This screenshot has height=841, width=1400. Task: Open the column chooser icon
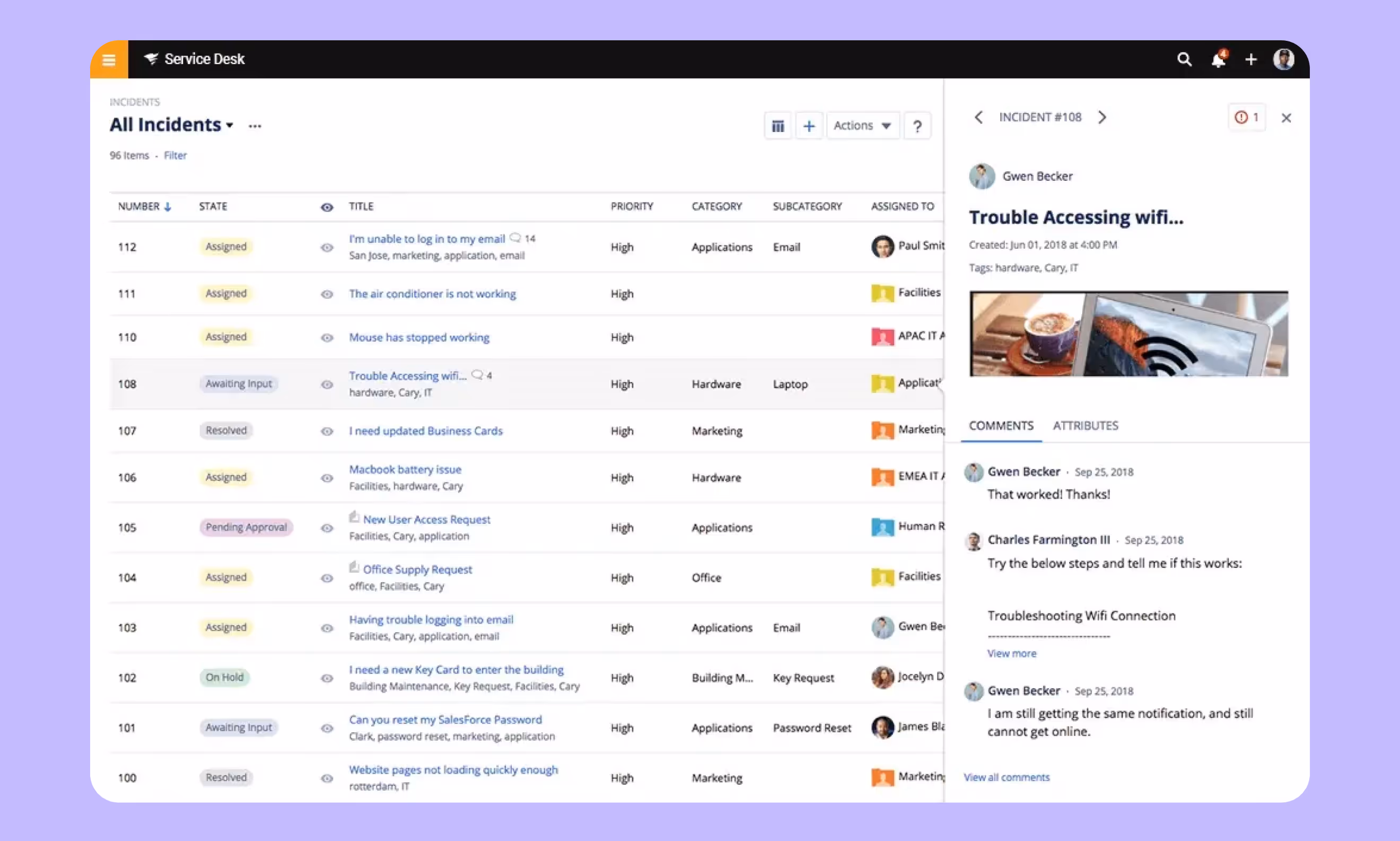tap(778, 126)
